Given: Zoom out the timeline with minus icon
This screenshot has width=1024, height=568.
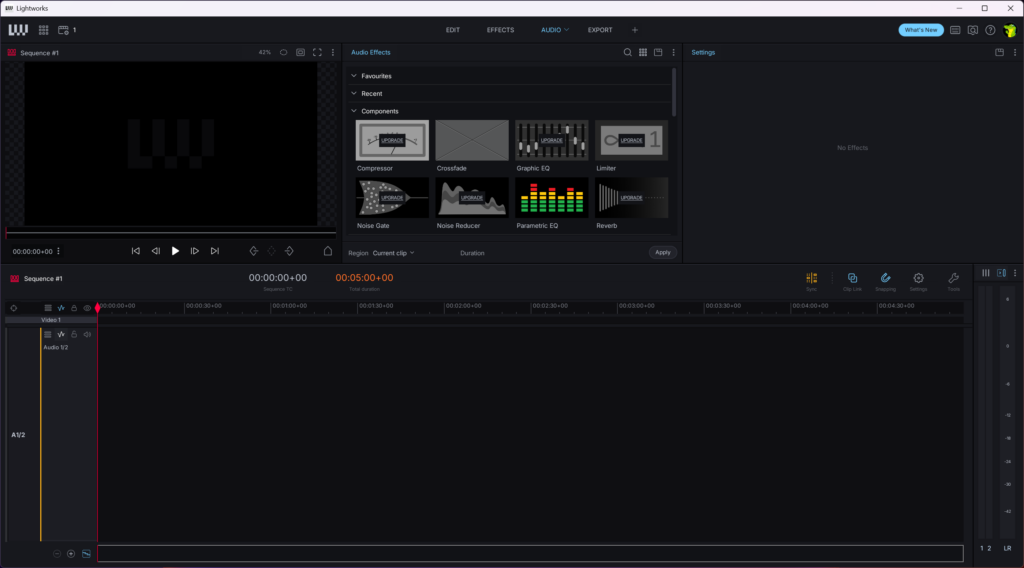Looking at the screenshot, I should (x=57, y=554).
